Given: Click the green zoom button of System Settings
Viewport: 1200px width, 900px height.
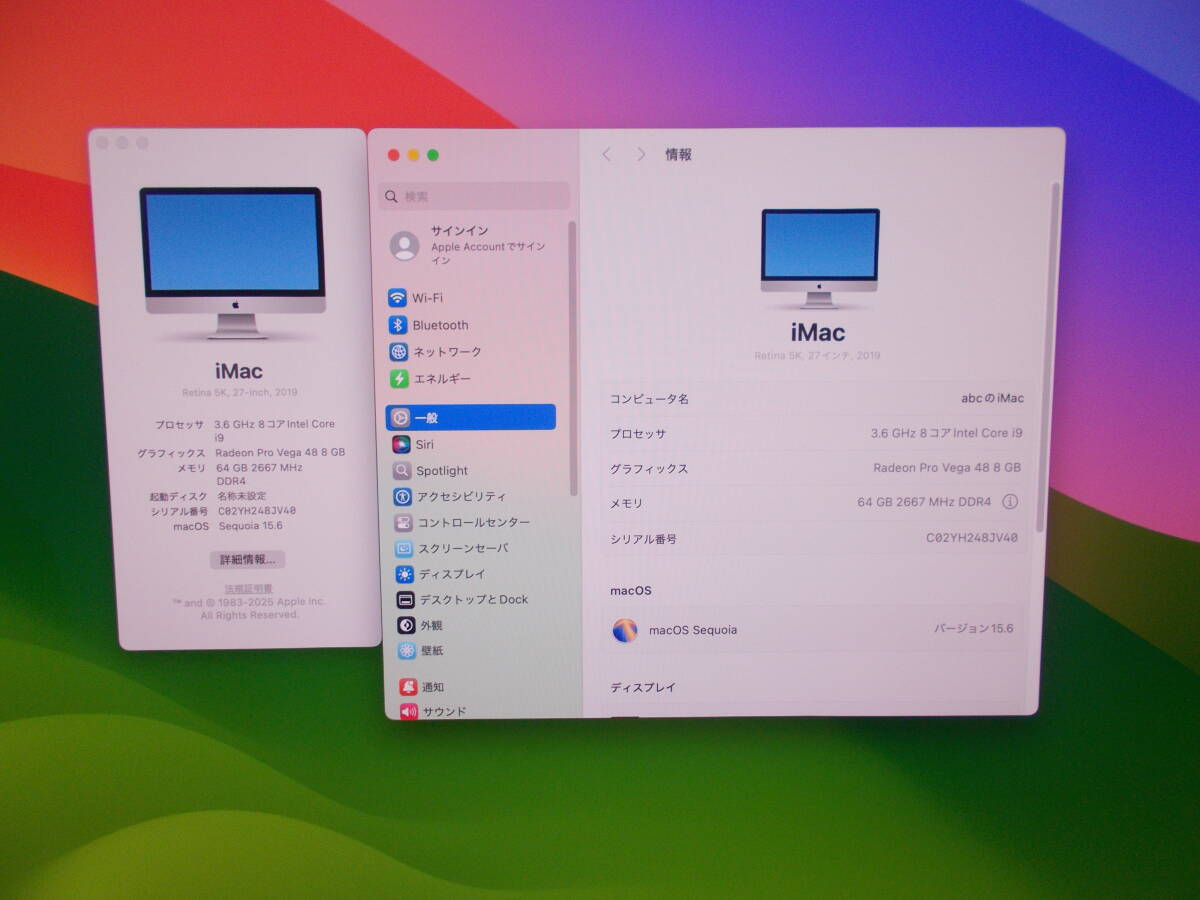Looking at the screenshot, I should [x=433, y=155].
